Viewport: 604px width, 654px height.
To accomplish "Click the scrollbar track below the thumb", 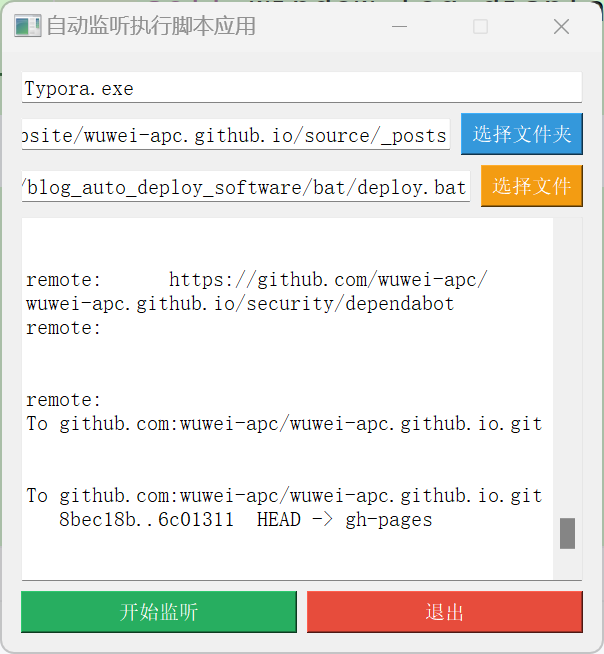I will 567,564.
